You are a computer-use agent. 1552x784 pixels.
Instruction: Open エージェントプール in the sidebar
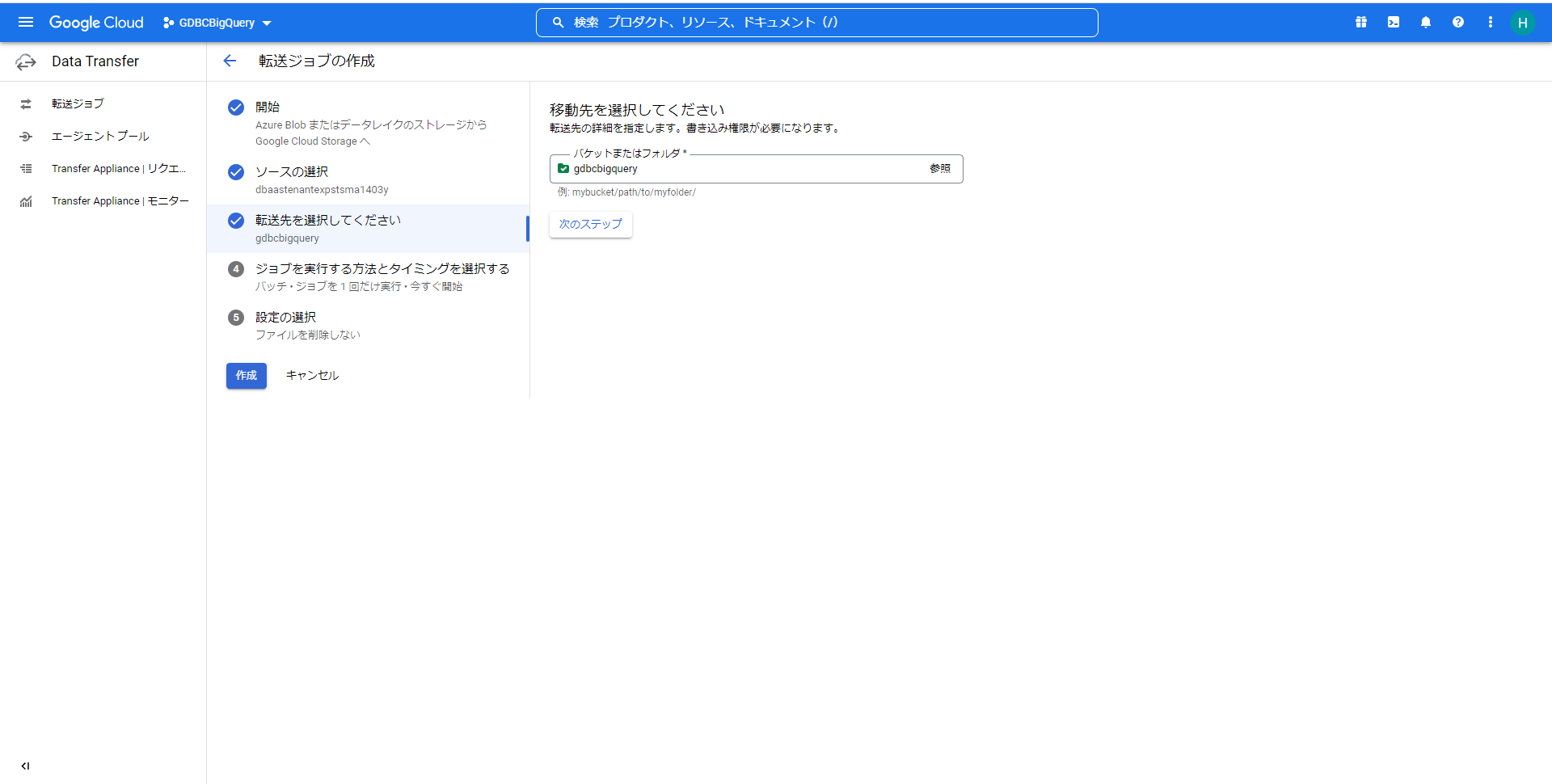pos(100,136)
